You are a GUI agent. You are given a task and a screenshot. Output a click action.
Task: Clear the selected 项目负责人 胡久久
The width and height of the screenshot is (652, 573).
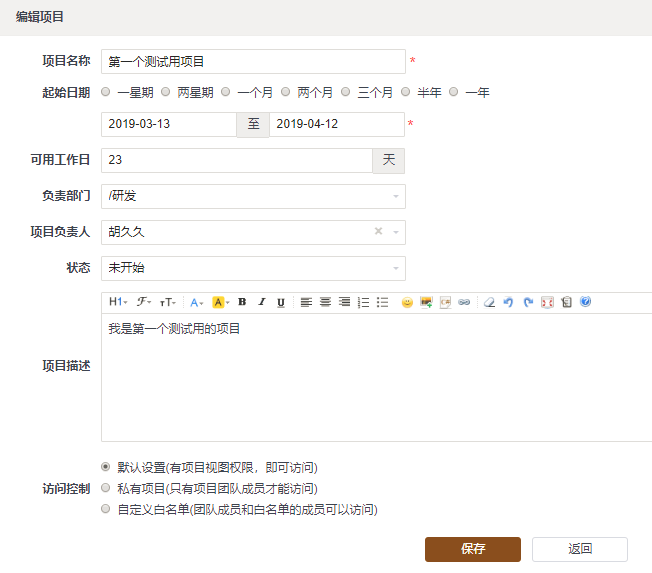click(x=378, y=231)
